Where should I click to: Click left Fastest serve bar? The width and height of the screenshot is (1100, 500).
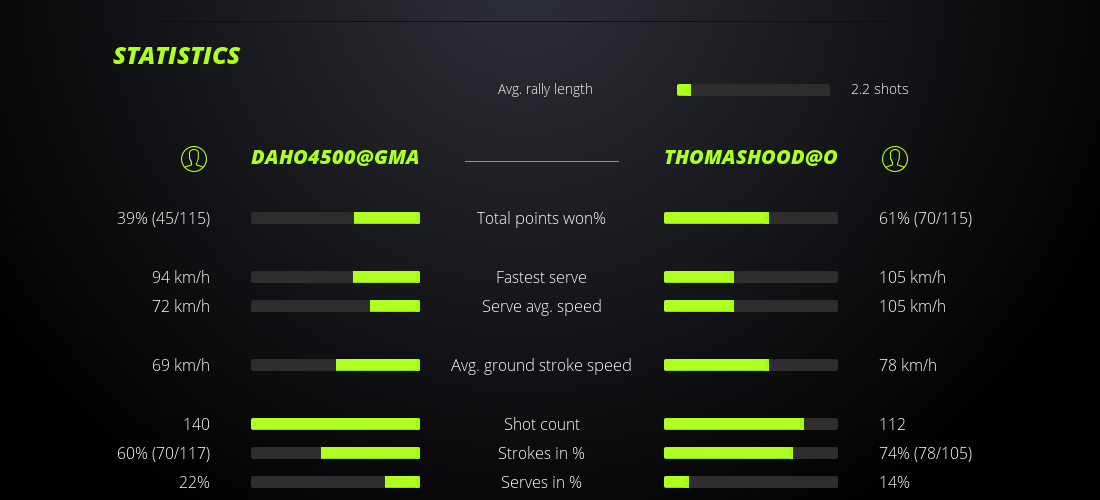(x=335, y=277)
